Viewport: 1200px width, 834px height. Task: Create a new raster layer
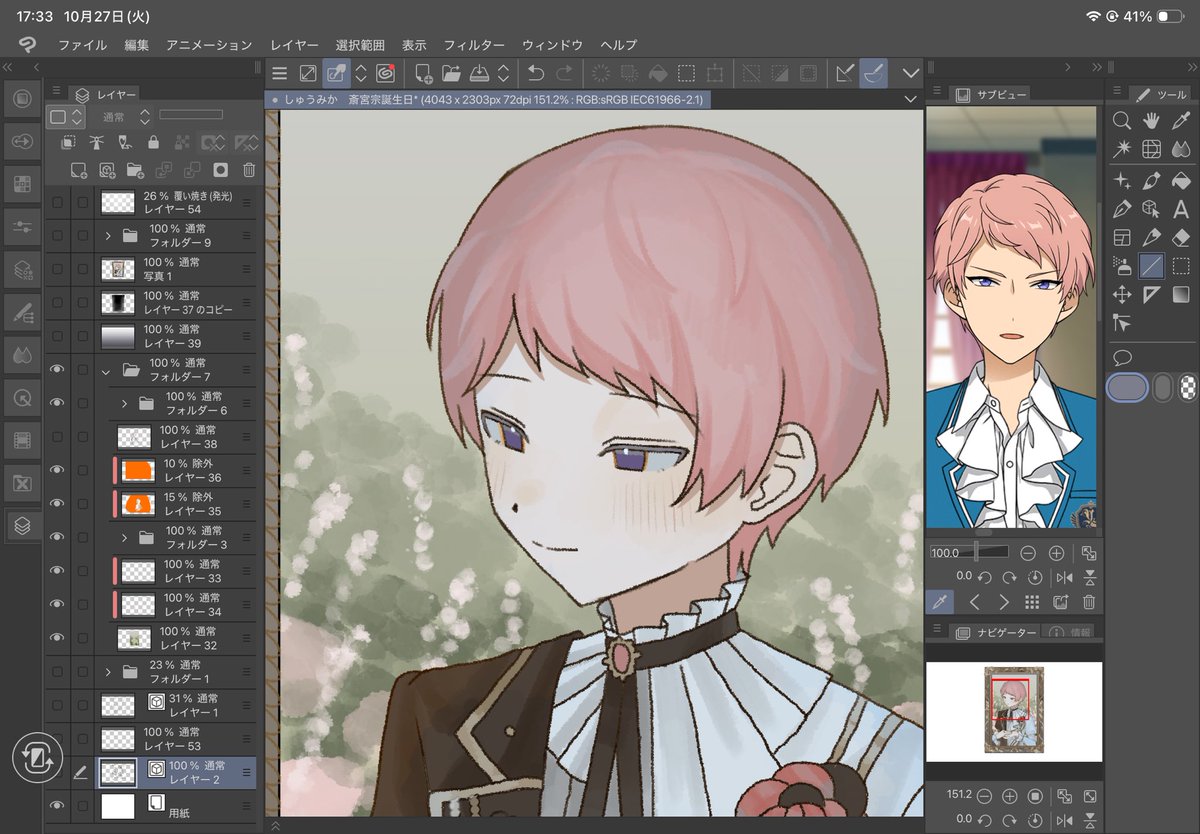(x=81, y=170)
